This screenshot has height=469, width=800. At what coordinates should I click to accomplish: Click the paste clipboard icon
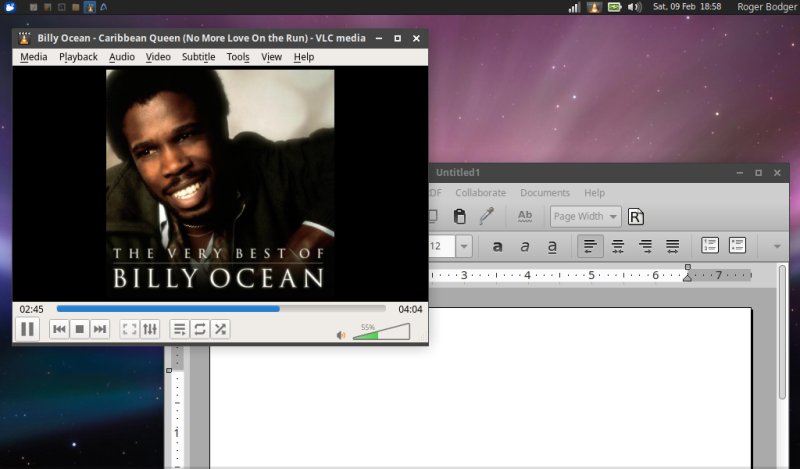click(459, 216)
